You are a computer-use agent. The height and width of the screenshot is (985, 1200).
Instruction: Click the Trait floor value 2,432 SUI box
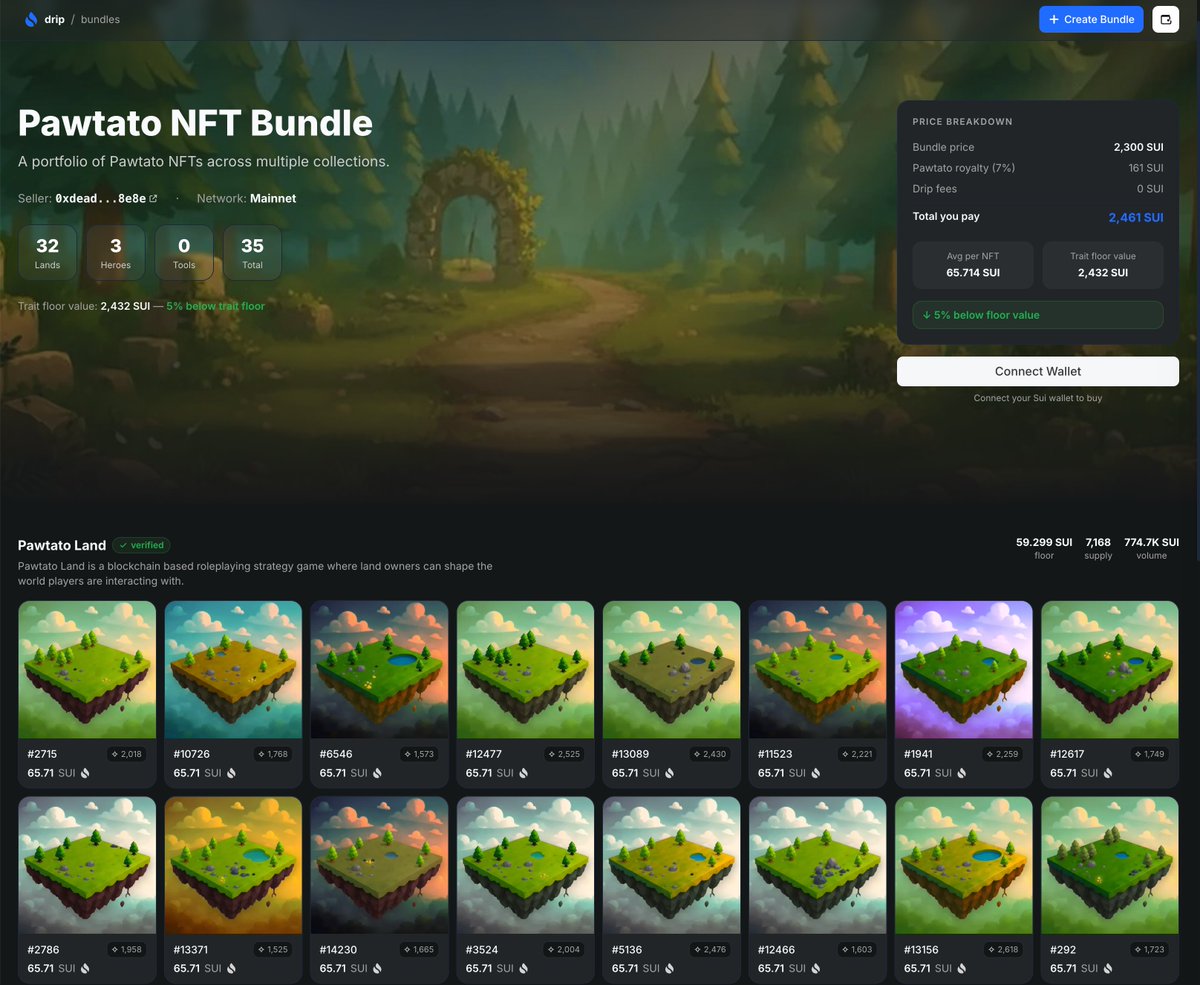pyautogui.click(x=1103, y=265)
